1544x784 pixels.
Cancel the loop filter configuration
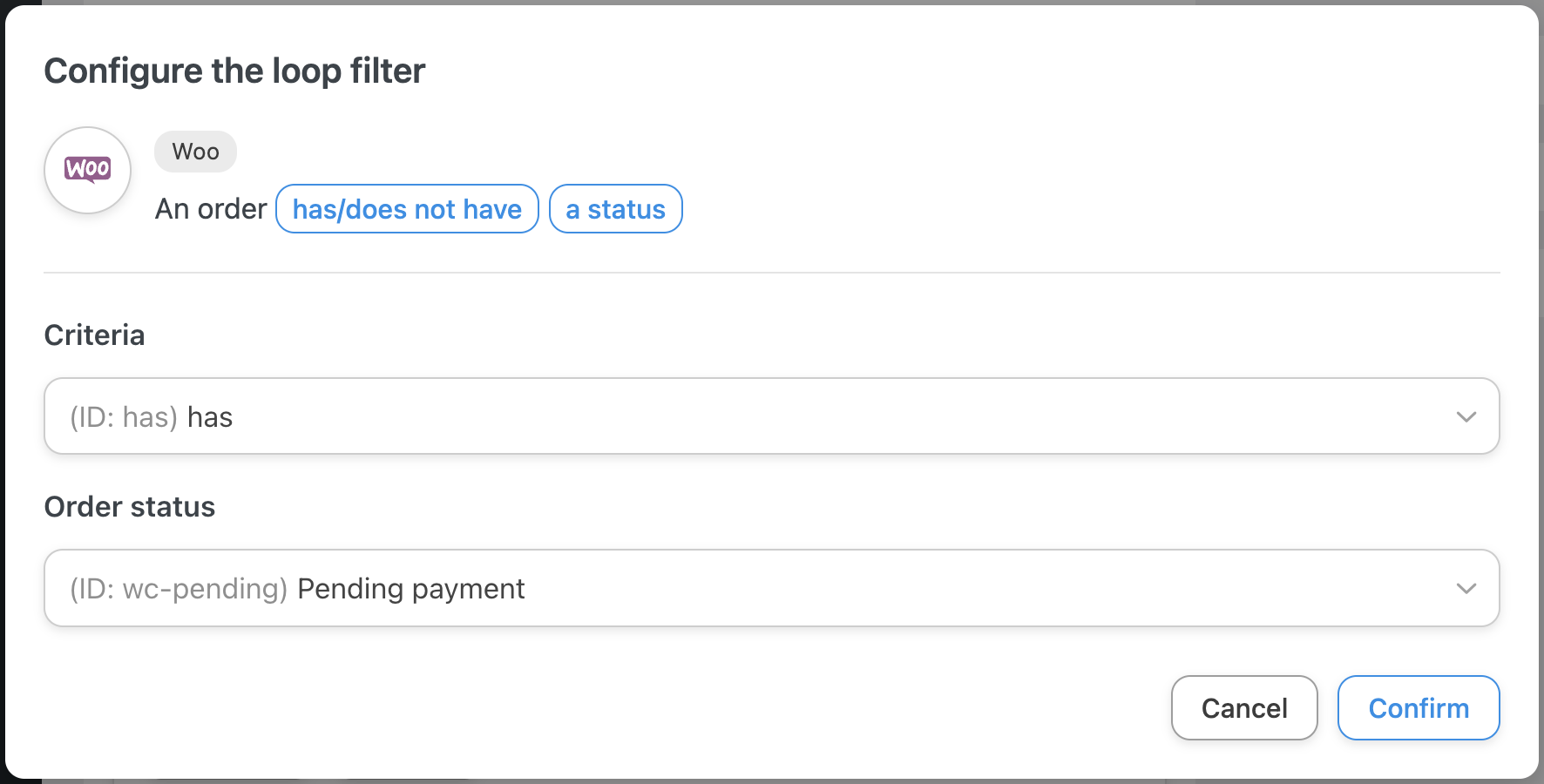tap(1243, 708)
